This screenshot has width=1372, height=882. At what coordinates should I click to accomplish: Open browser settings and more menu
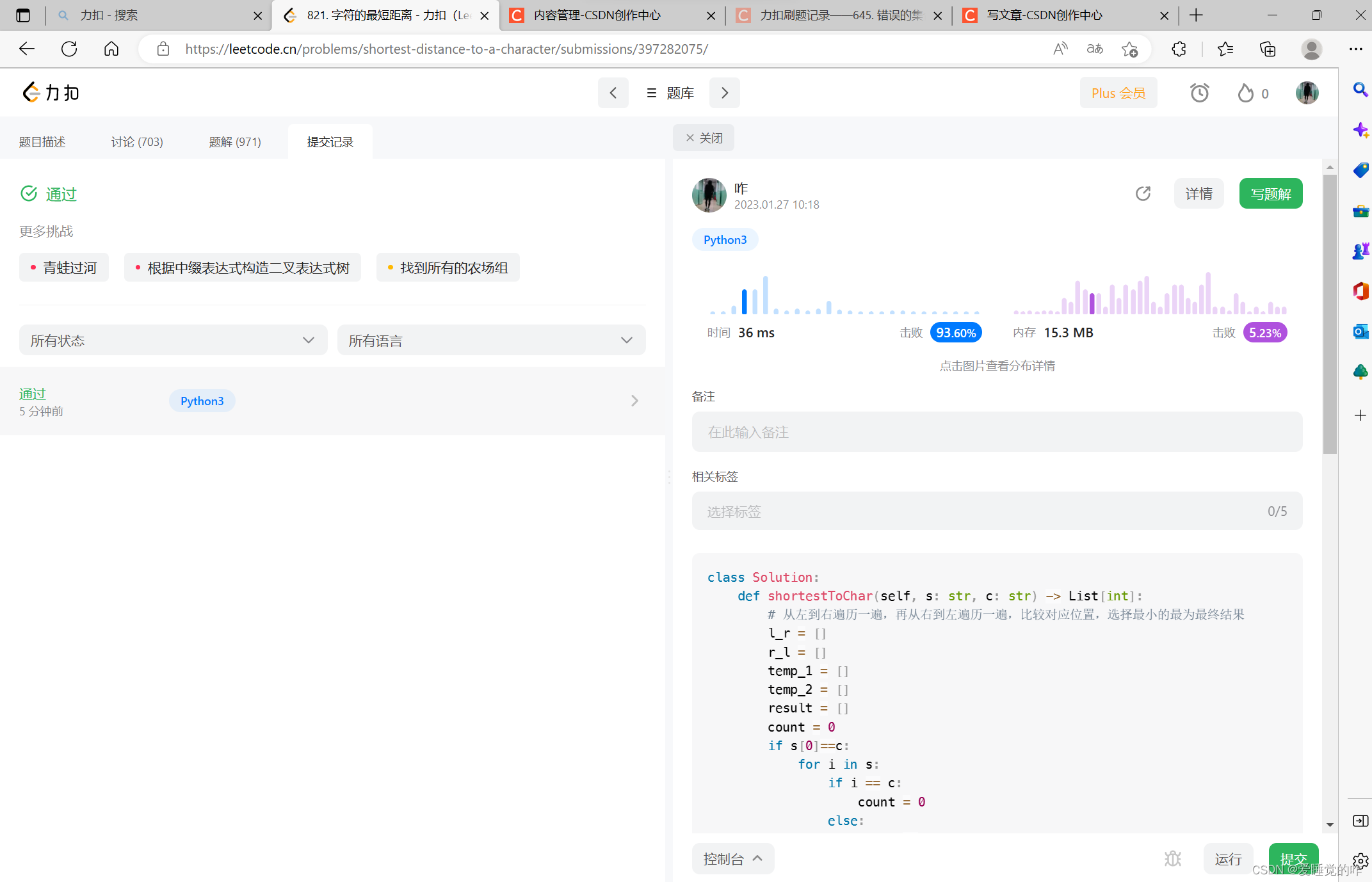tap(1355, 49)
